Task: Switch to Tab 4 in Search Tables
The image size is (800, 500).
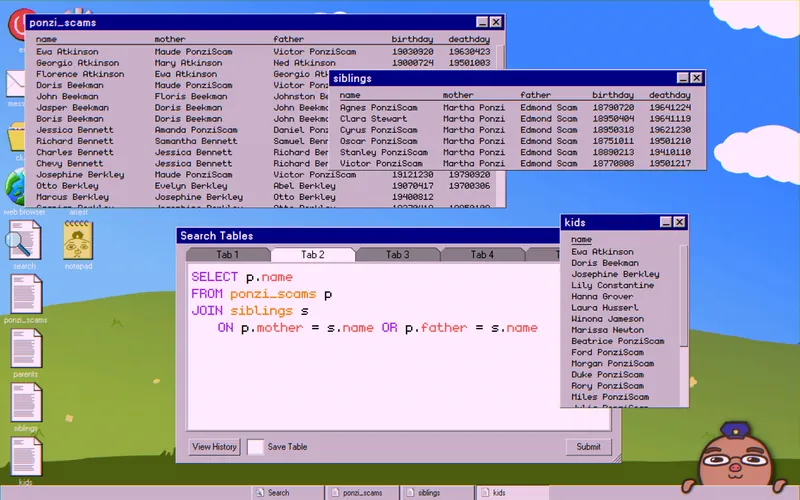Action: 482,255
